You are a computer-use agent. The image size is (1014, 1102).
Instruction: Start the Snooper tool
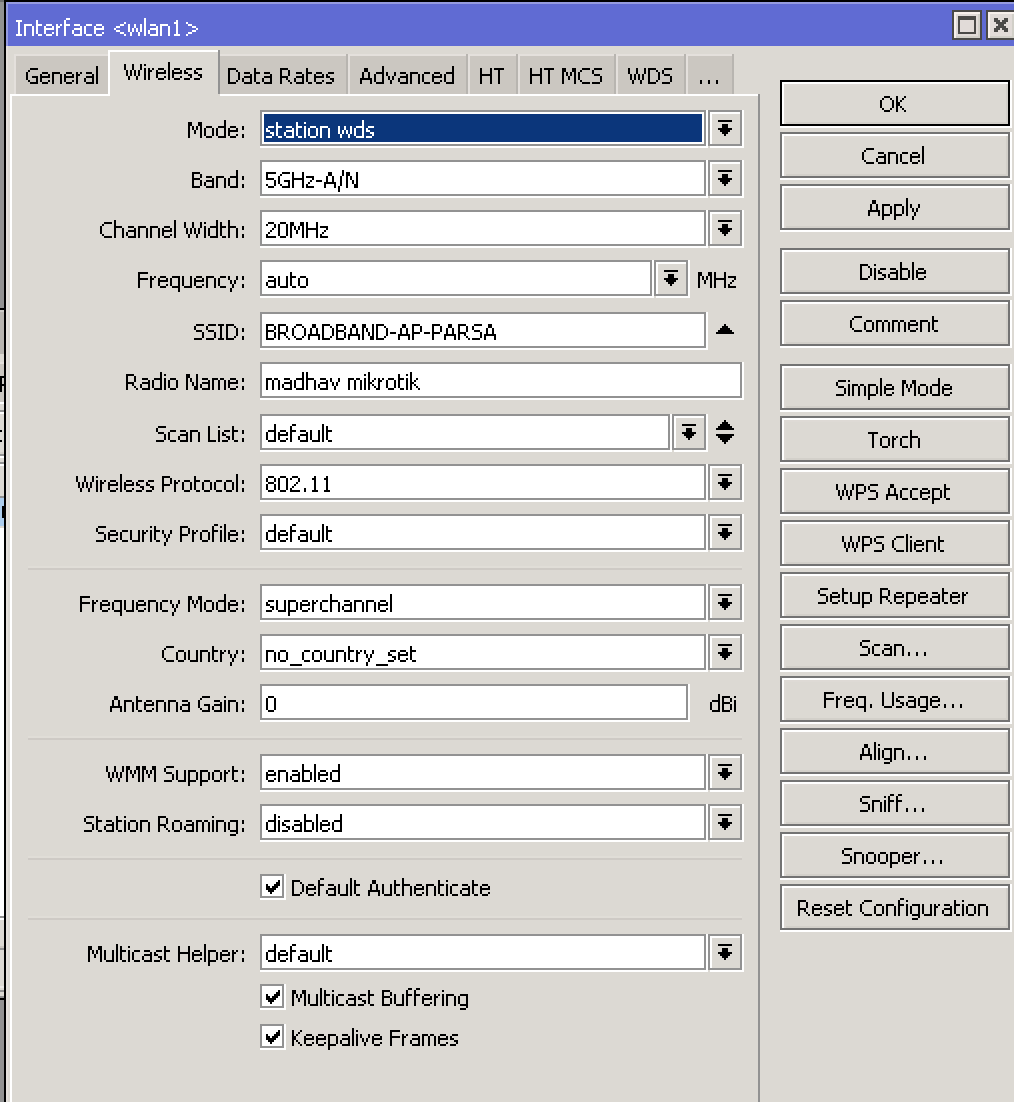tap(893, 855)
